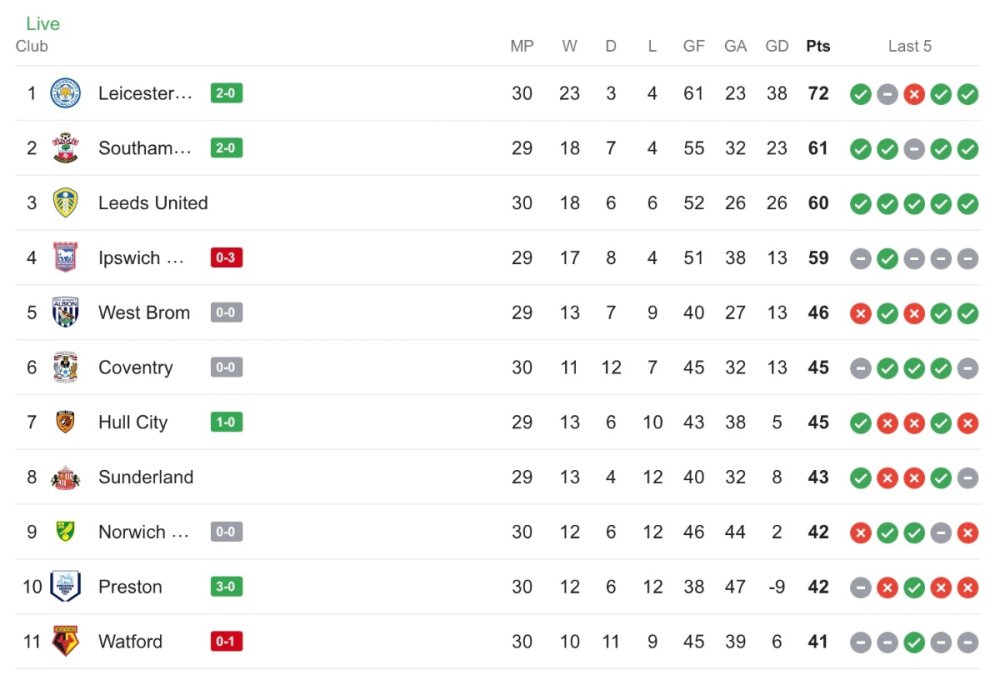Viewport: 1000px width, 680px height.
Task: Click the Ipswich Town club crest
Action: tap(65, 258)
